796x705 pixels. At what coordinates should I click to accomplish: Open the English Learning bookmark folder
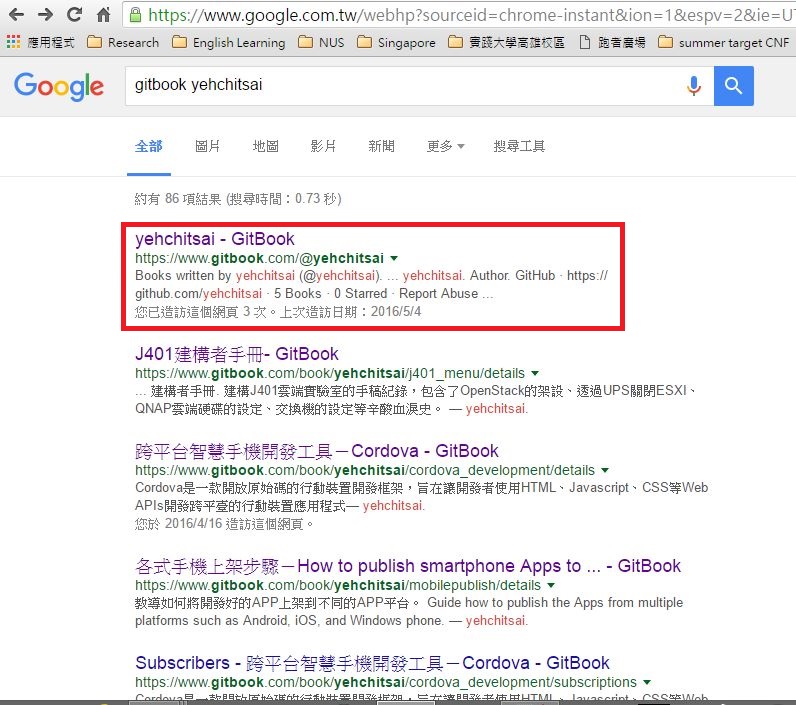pyautogui.click(x=228, y=43)
